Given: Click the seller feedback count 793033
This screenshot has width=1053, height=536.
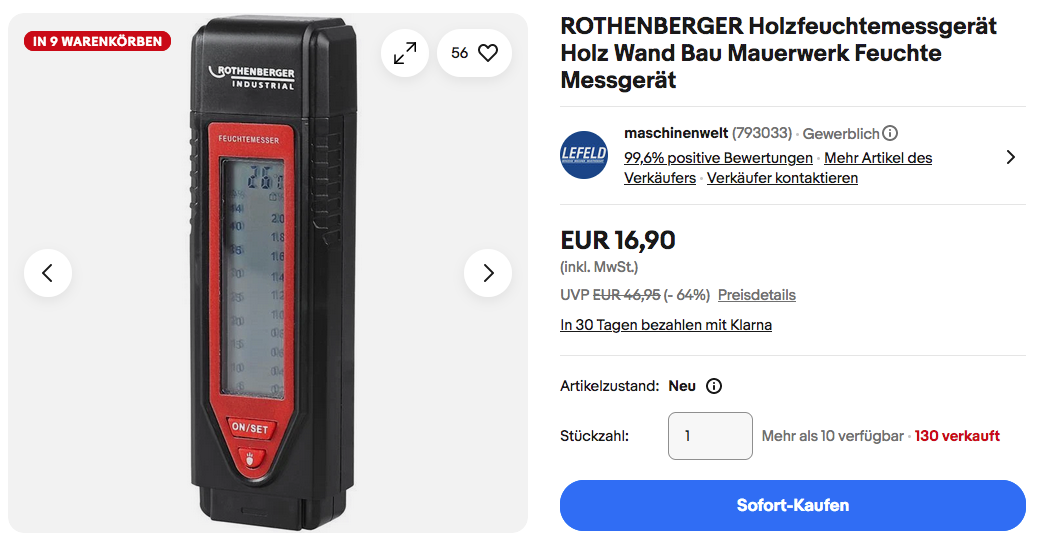Looking at the screenshot, I should pyautogui.click(x=762, y=133).
